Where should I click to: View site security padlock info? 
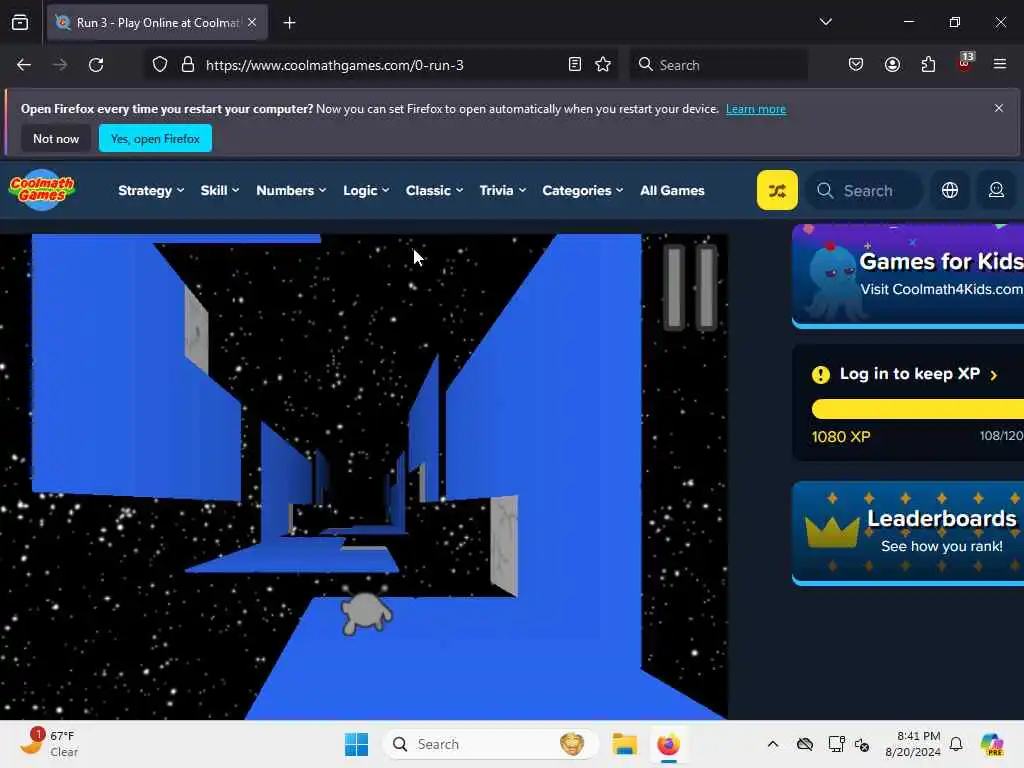click(188, 65)
